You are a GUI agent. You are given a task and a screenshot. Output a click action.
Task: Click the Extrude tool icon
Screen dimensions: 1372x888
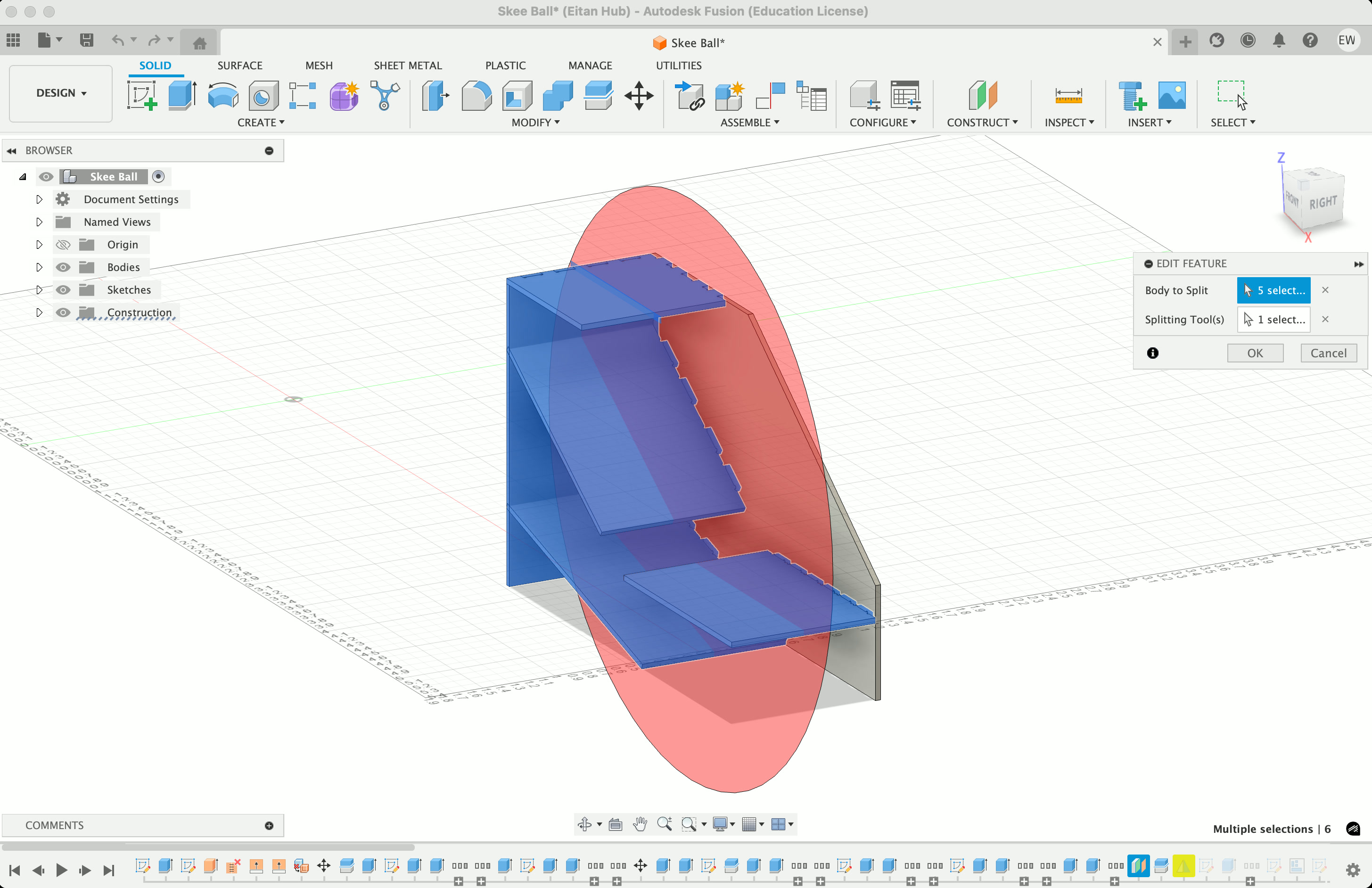click(182, 95)
